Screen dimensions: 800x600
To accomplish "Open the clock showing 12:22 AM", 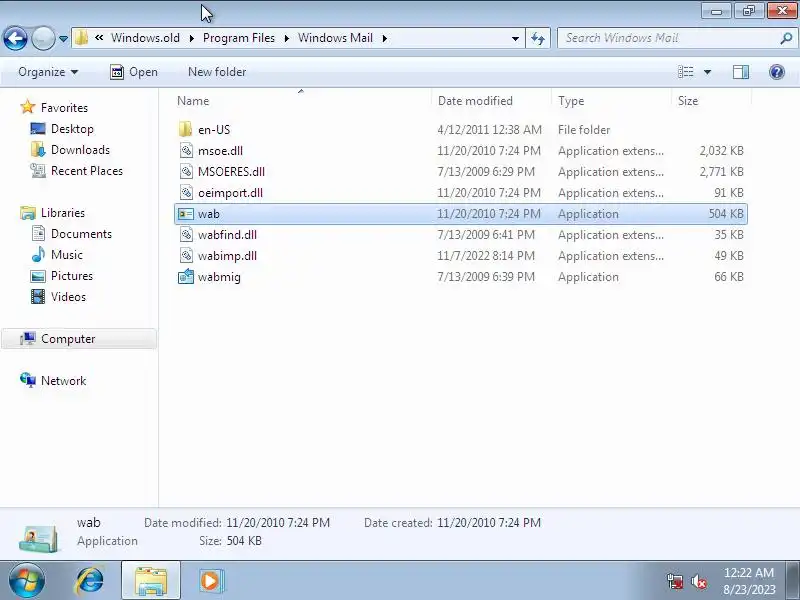I will (749, 573).
